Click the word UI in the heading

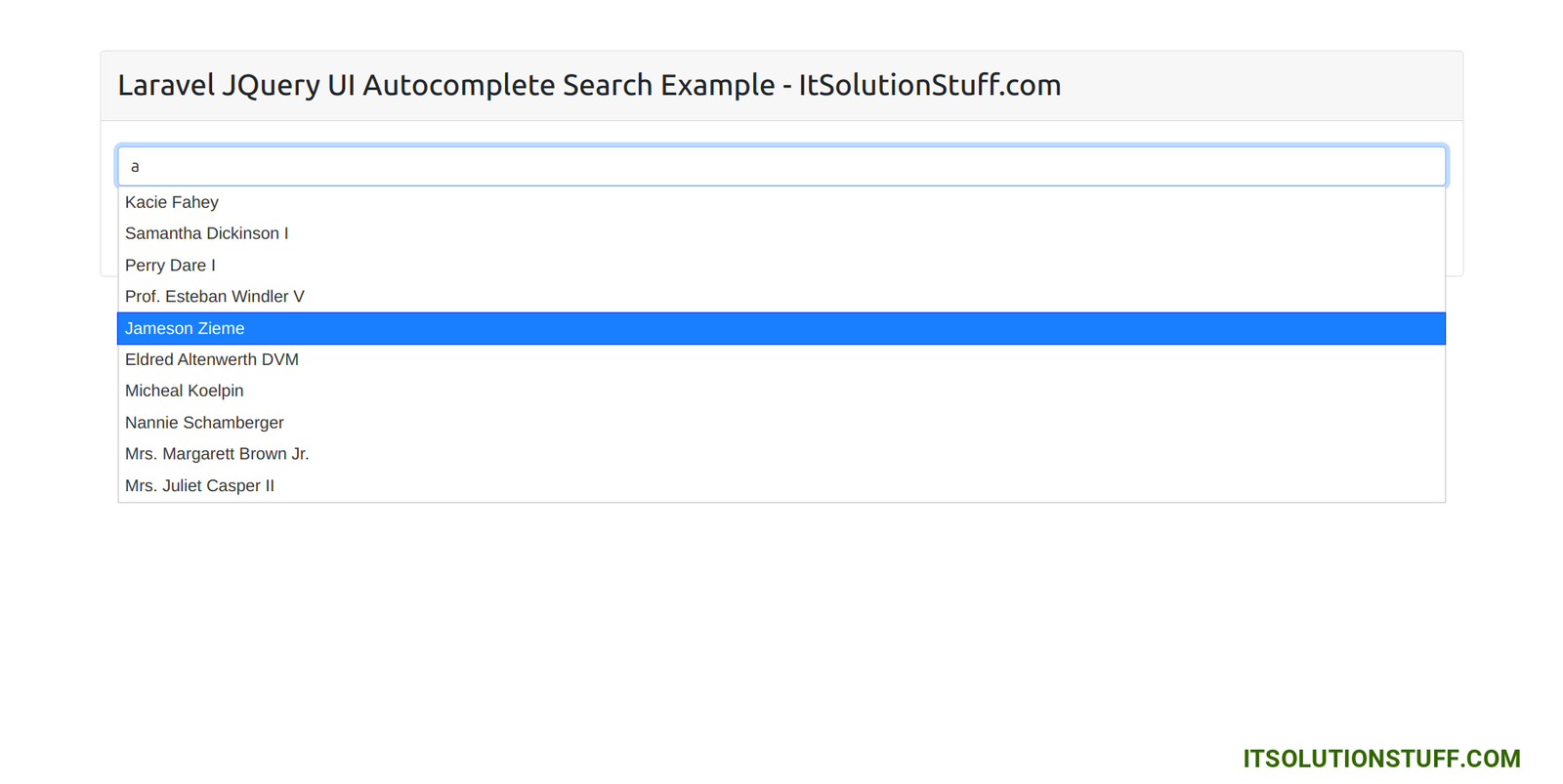[341, 86]
